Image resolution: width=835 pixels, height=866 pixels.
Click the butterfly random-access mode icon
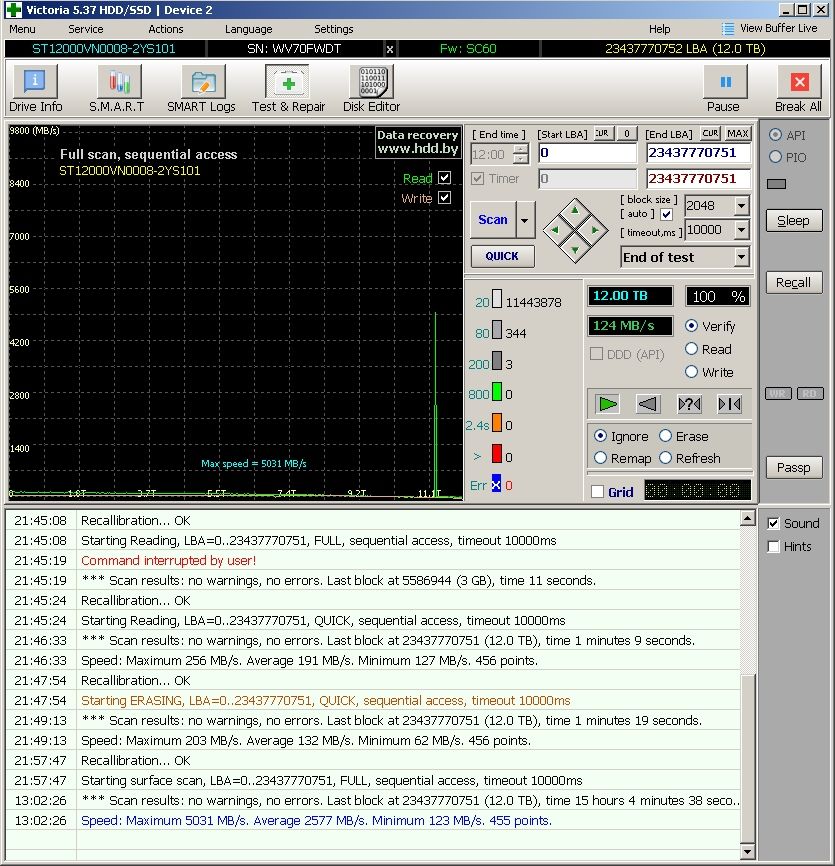(729, 404)
